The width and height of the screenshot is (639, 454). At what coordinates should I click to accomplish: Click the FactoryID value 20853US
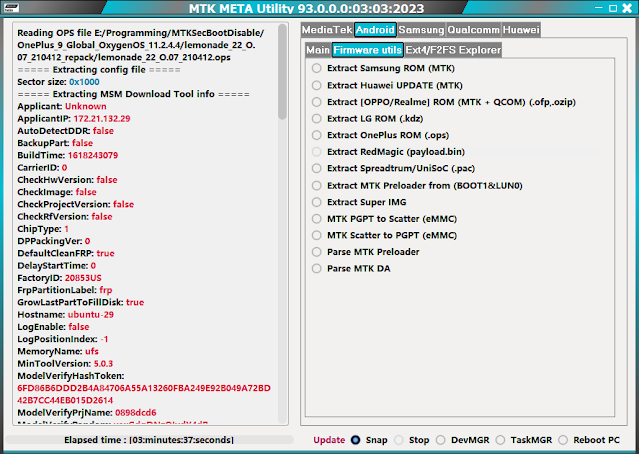83,278
